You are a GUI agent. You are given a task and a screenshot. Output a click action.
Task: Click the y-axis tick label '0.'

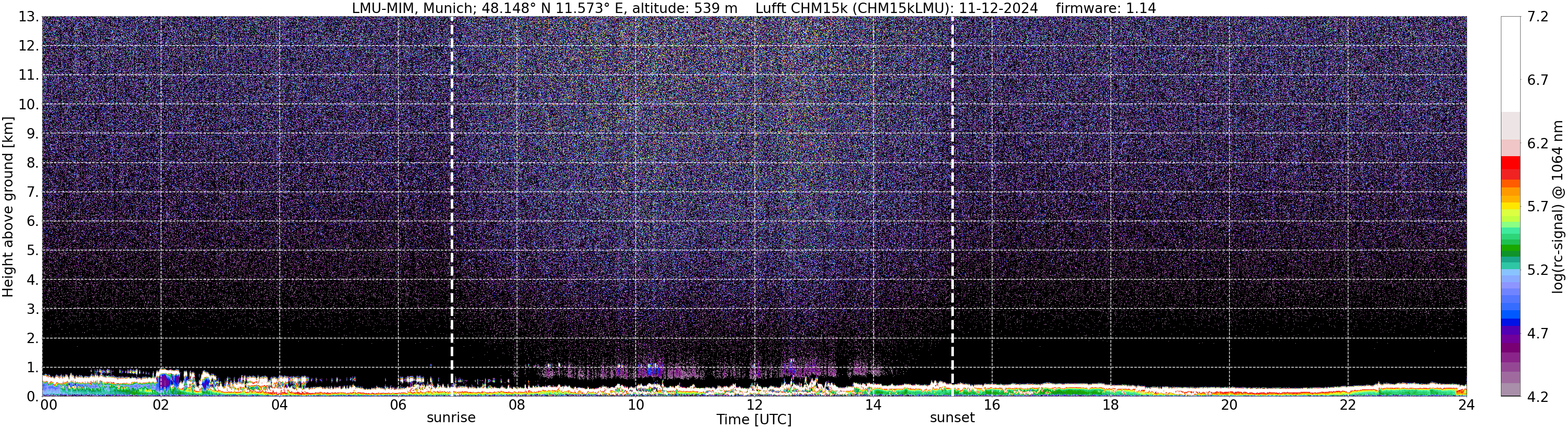pos(33,397)
